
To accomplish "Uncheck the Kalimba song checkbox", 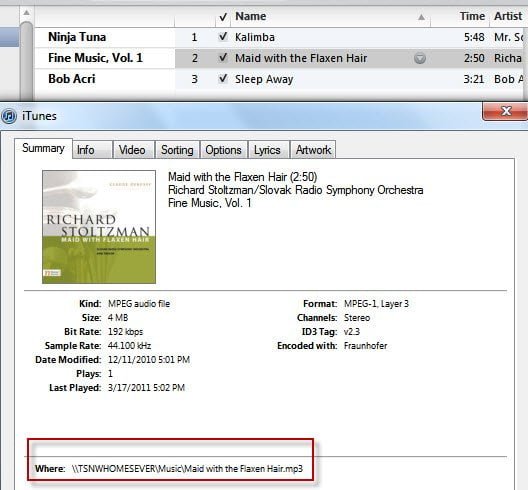I will click(x=223, y=37).
